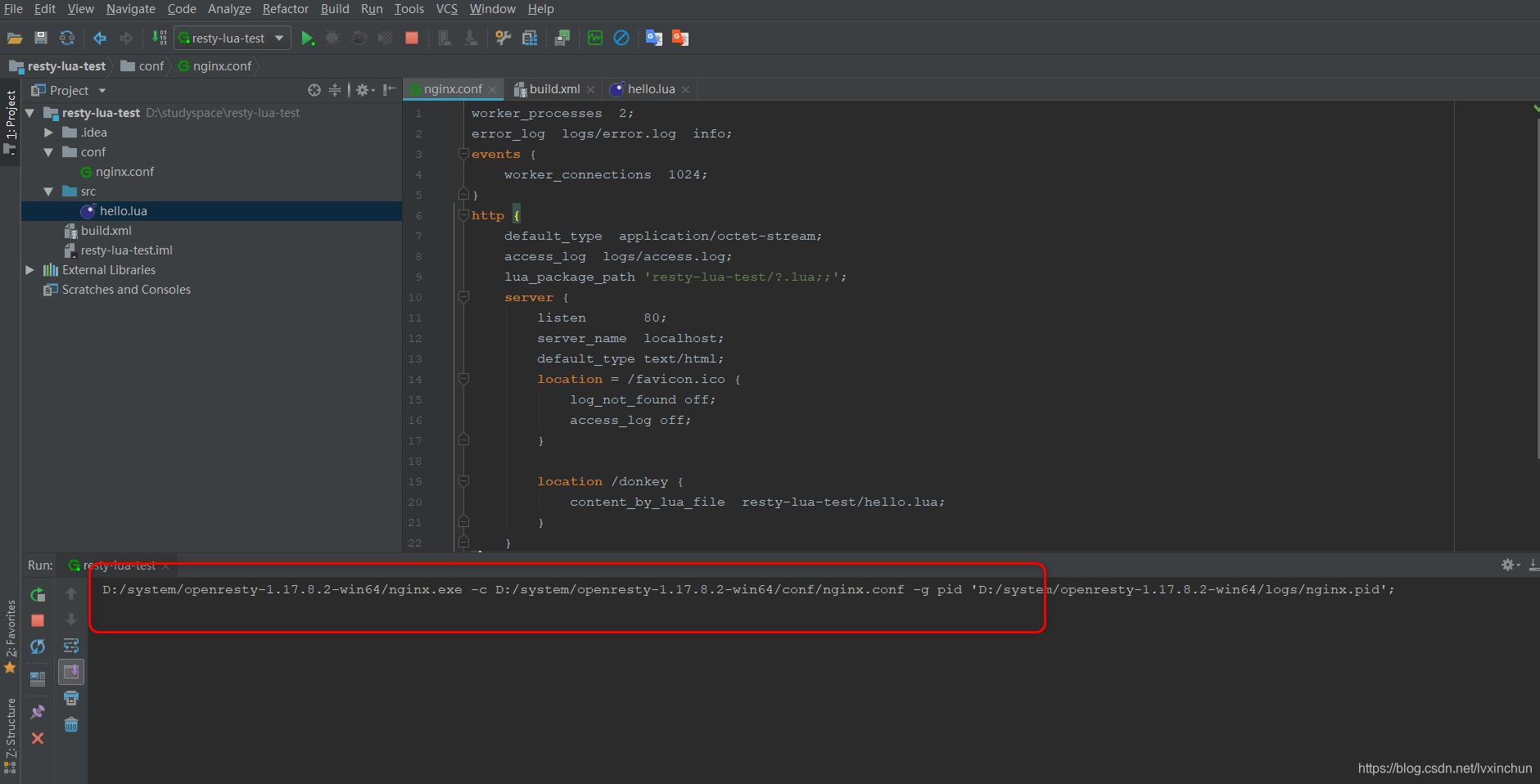Open the Project panel gear settings dropdown

pyautogui.click(x=365, y=90)
